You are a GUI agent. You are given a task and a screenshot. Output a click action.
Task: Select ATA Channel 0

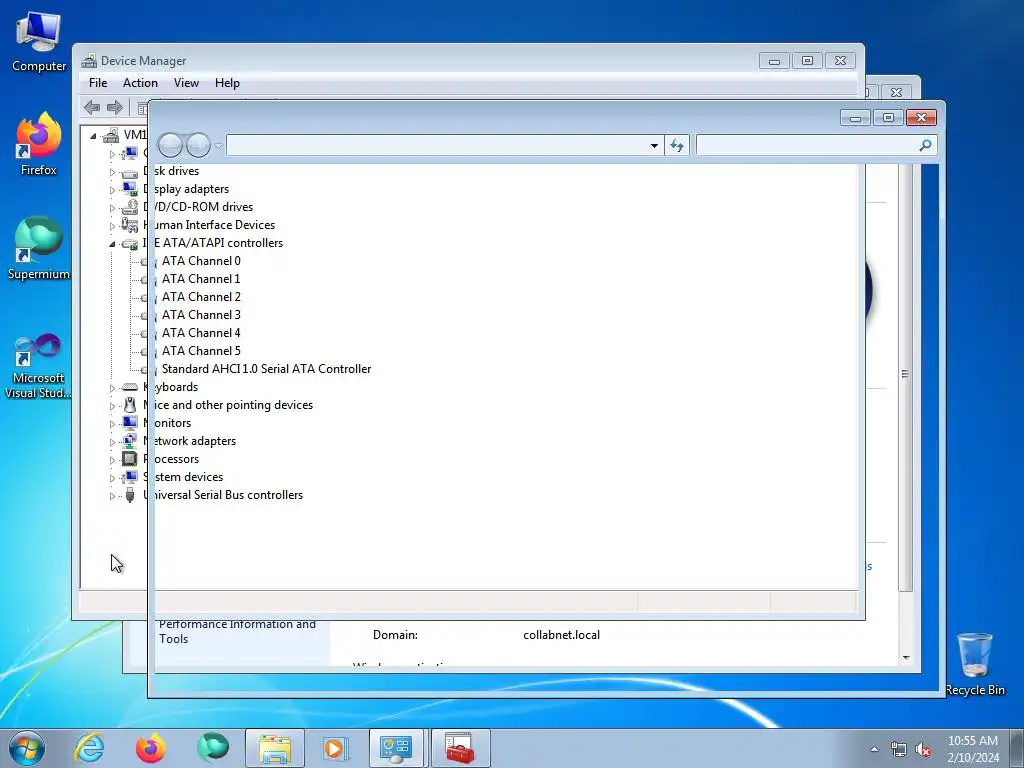[x=201, y=261]
